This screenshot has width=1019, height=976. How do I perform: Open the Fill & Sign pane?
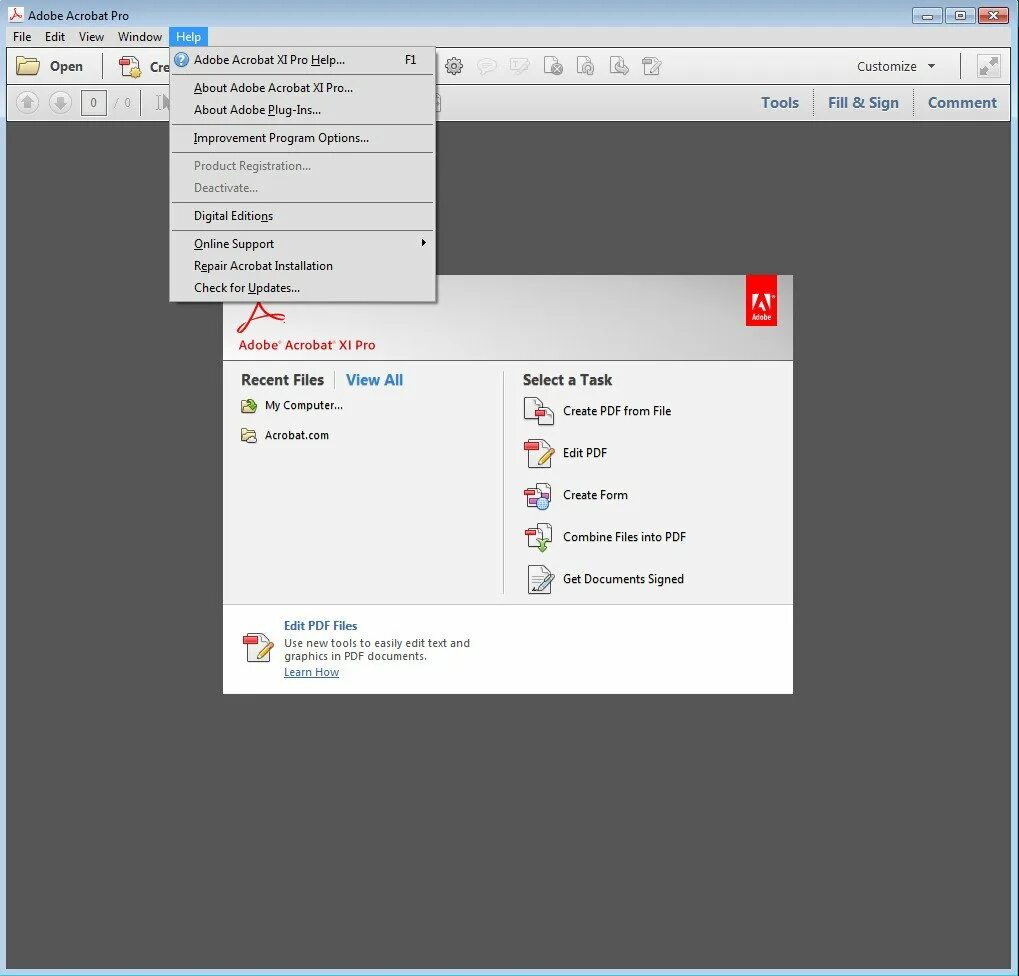[863, 103]
